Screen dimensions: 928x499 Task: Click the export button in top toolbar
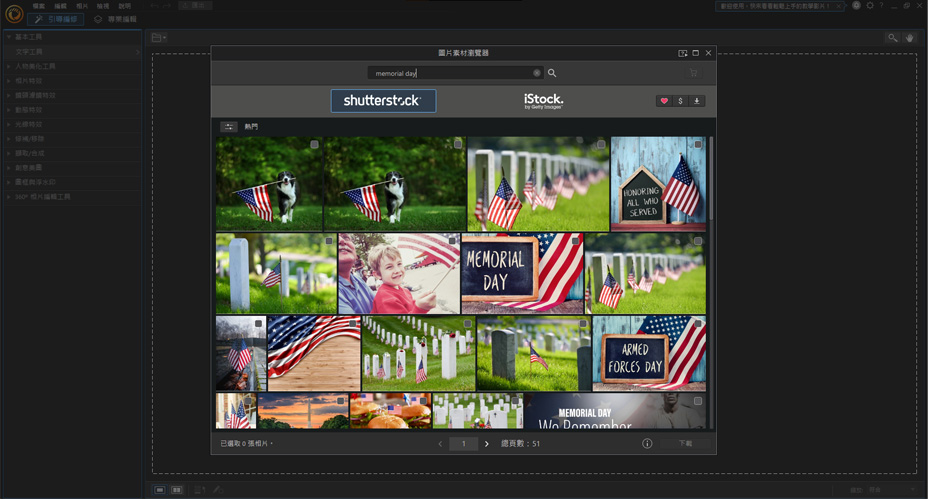(x=195, y=5)
